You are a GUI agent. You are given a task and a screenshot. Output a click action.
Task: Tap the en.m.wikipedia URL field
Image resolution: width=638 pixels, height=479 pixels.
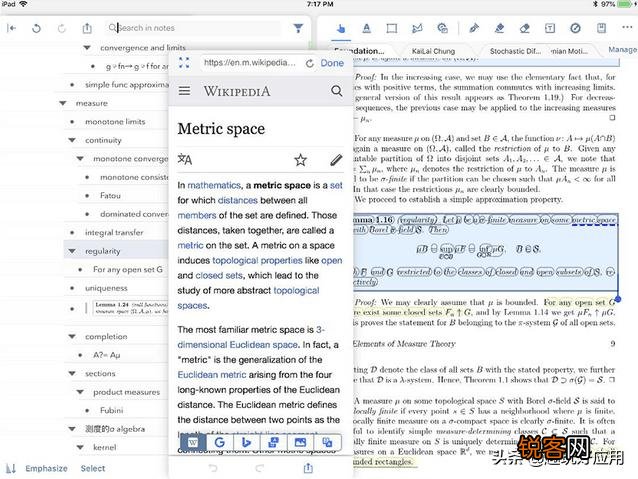point(250,63)
